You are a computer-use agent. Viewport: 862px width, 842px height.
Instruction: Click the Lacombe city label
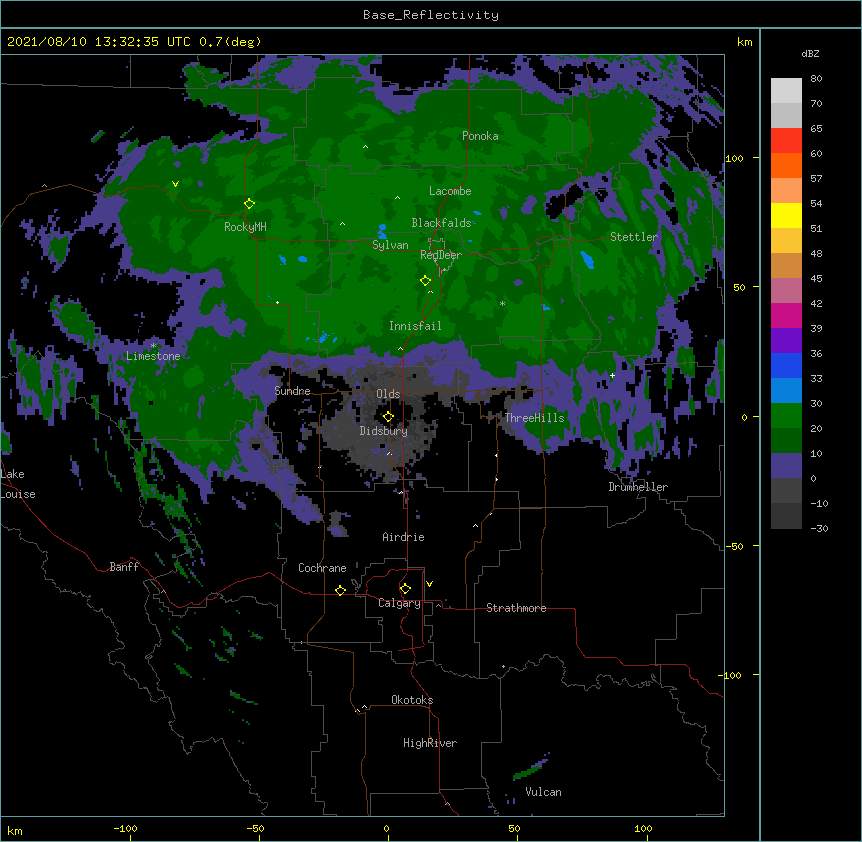coord(450,191)
